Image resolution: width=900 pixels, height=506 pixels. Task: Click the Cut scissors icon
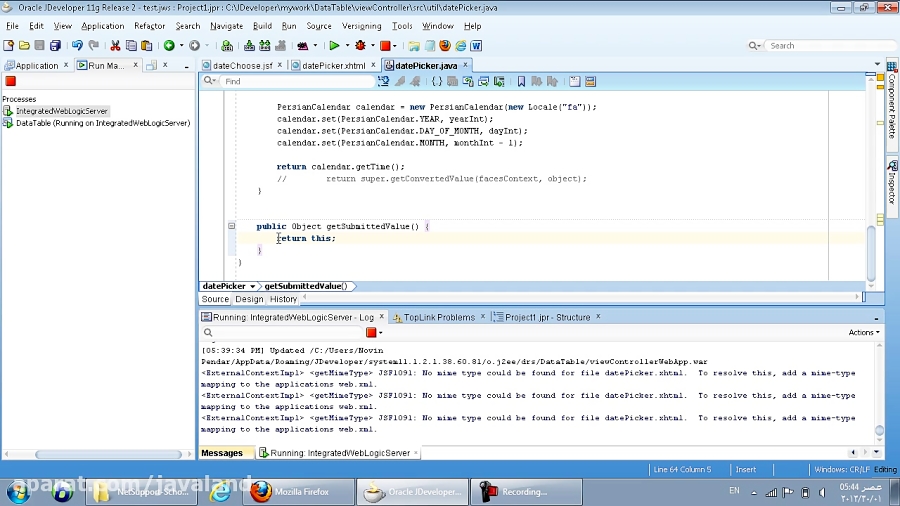(115, 45)
